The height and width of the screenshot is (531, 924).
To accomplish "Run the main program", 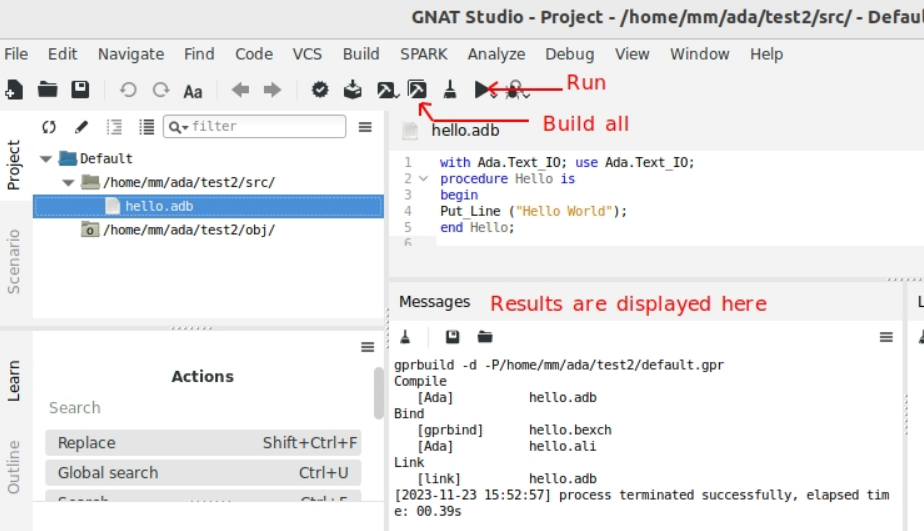I will [482, 90].
